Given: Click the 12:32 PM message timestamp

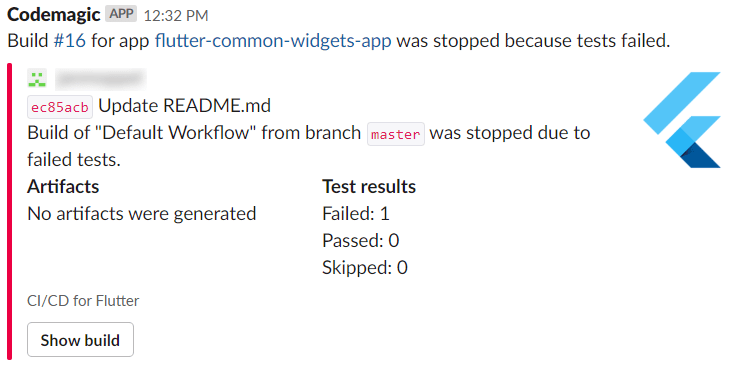Looking at the screenshot, I should click(x=176, y=16).
